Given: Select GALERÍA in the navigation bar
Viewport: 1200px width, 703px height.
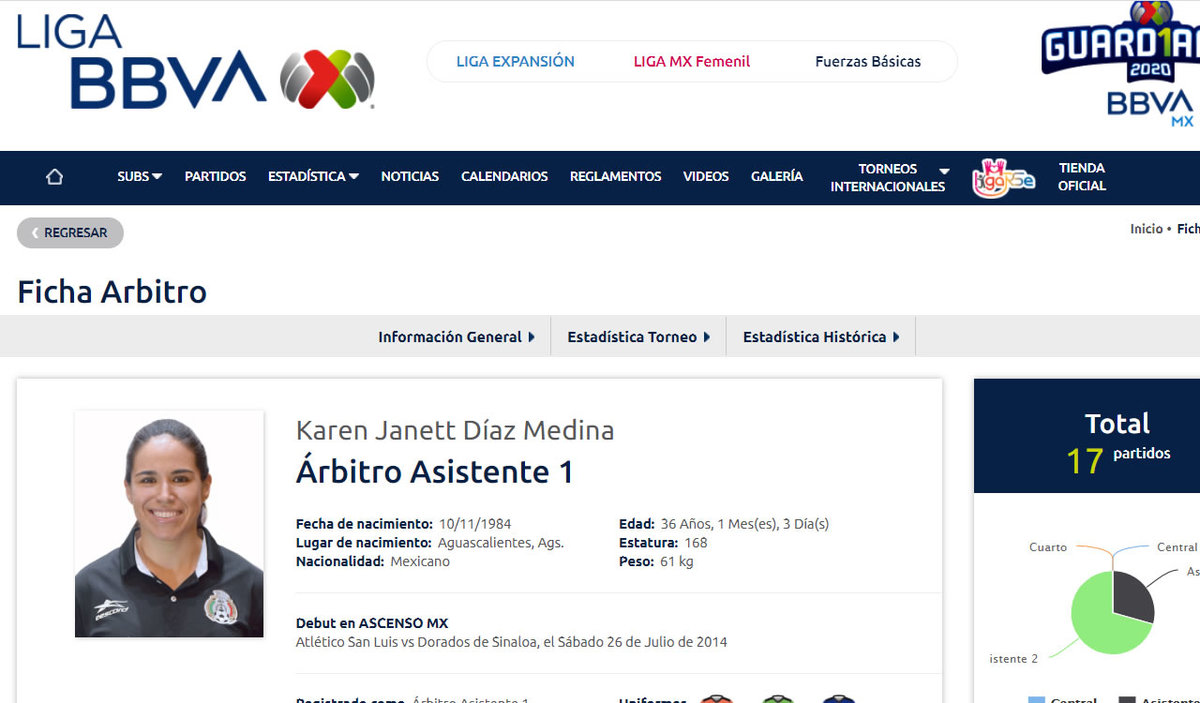Looking at the screenshot, I should click(777, 177).
